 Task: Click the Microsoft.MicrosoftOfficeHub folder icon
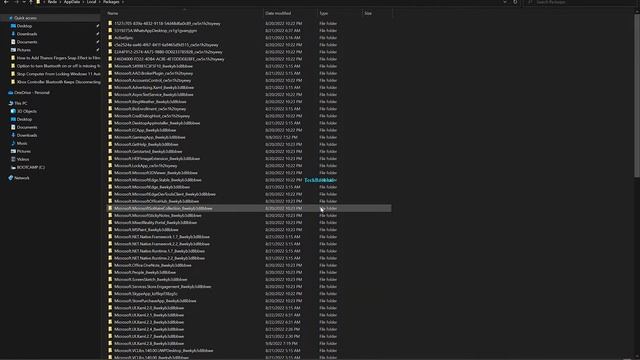110,201
